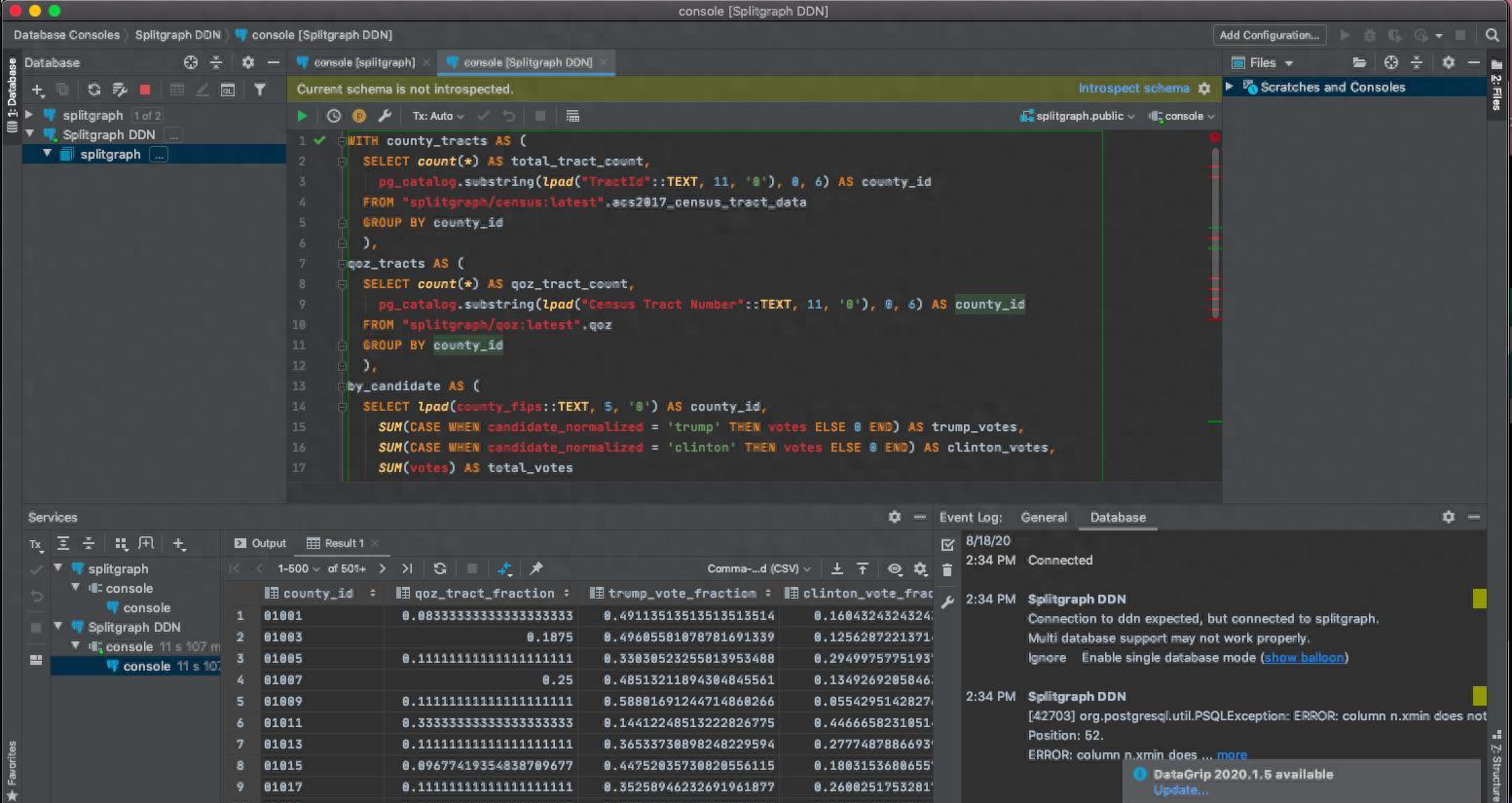Click the gear next to Introspect schema
1512x803 pixels.
1204,89
